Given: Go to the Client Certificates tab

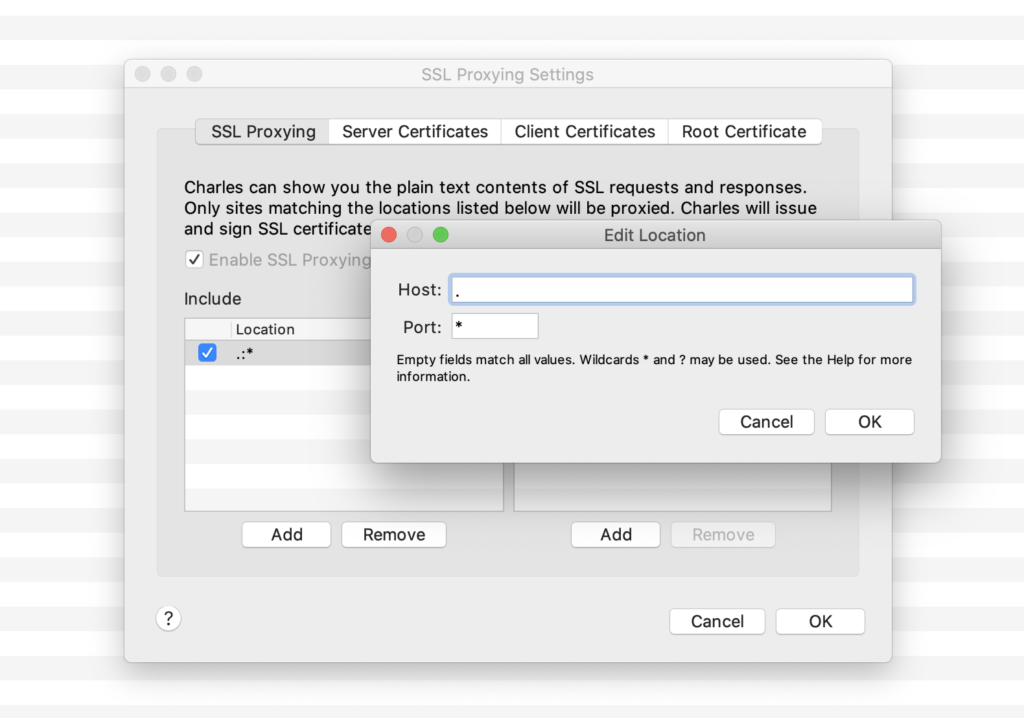Looking at the screenshot, I should [584, 132].
